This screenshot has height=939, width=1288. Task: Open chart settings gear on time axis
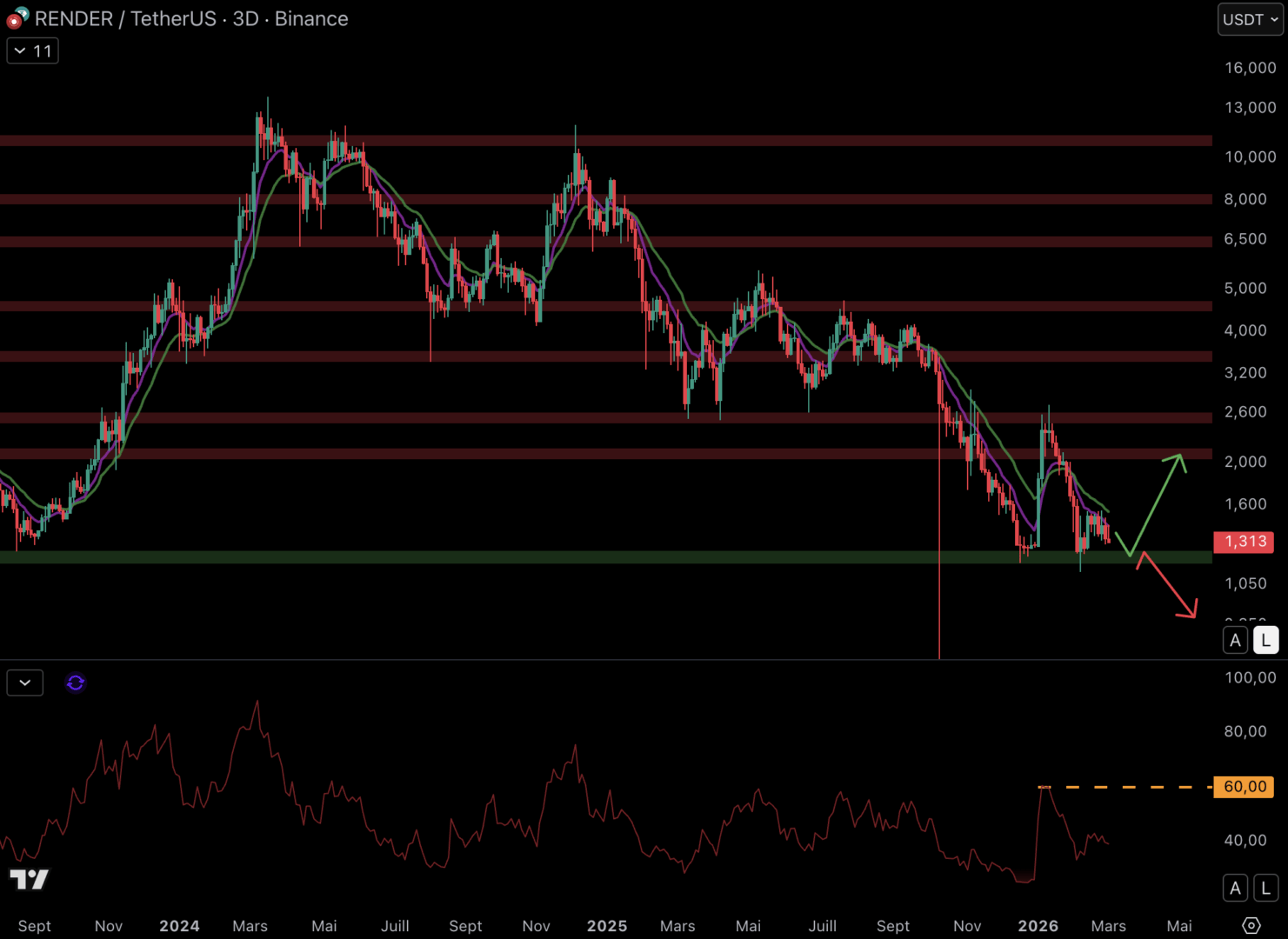click(1251, 925)
